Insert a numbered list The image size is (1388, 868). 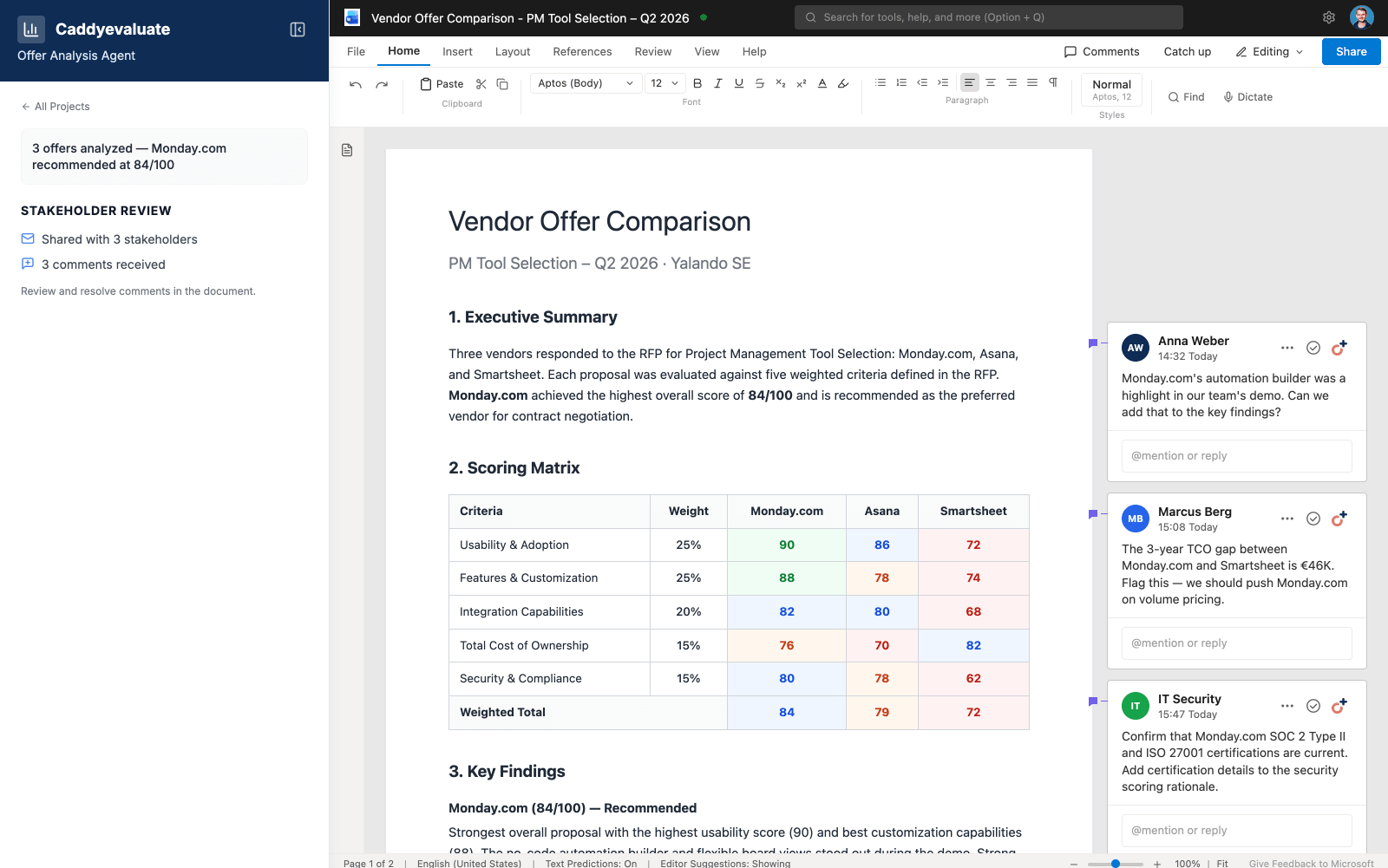(x=901, y=82)
